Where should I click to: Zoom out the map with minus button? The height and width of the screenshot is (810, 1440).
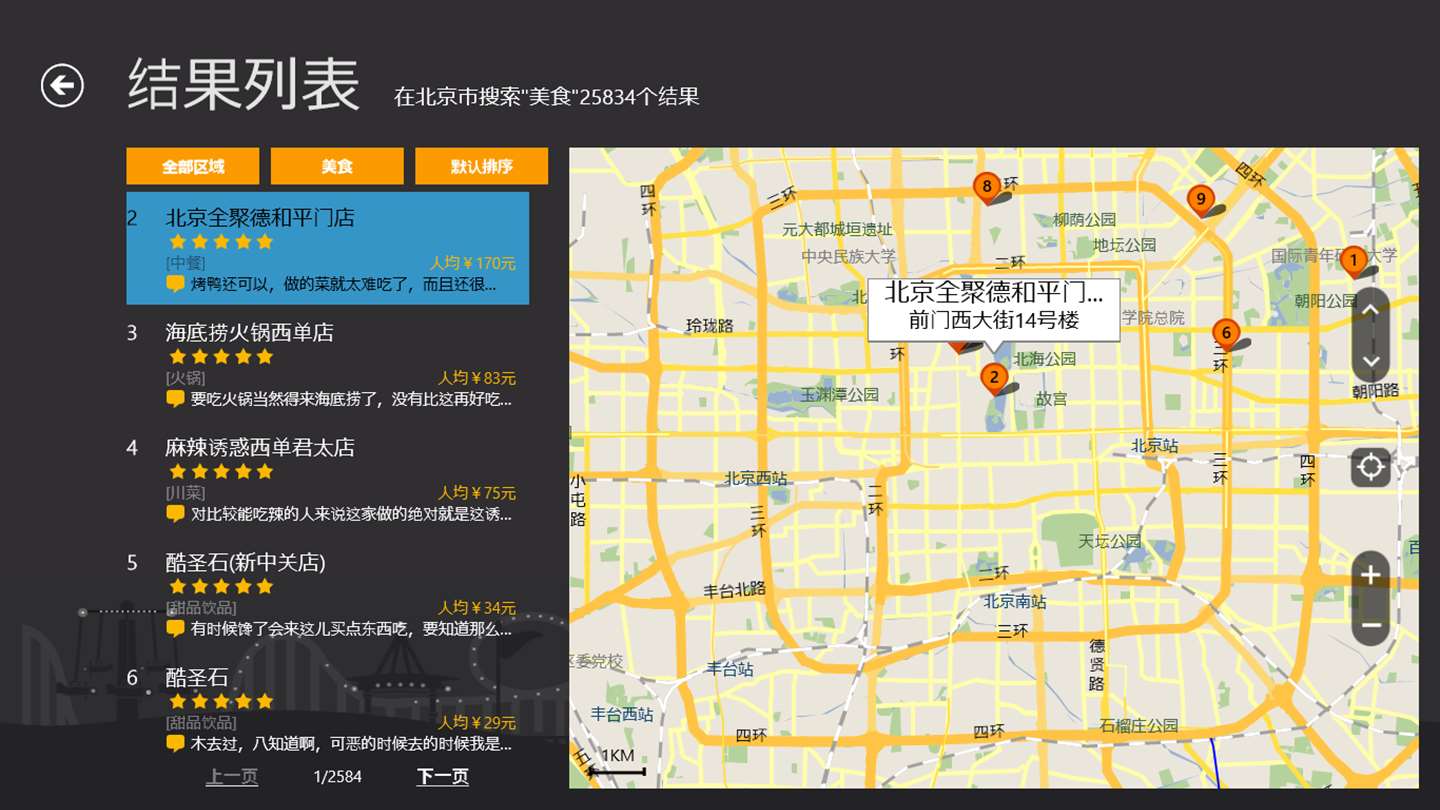[x=1371, y=626]
